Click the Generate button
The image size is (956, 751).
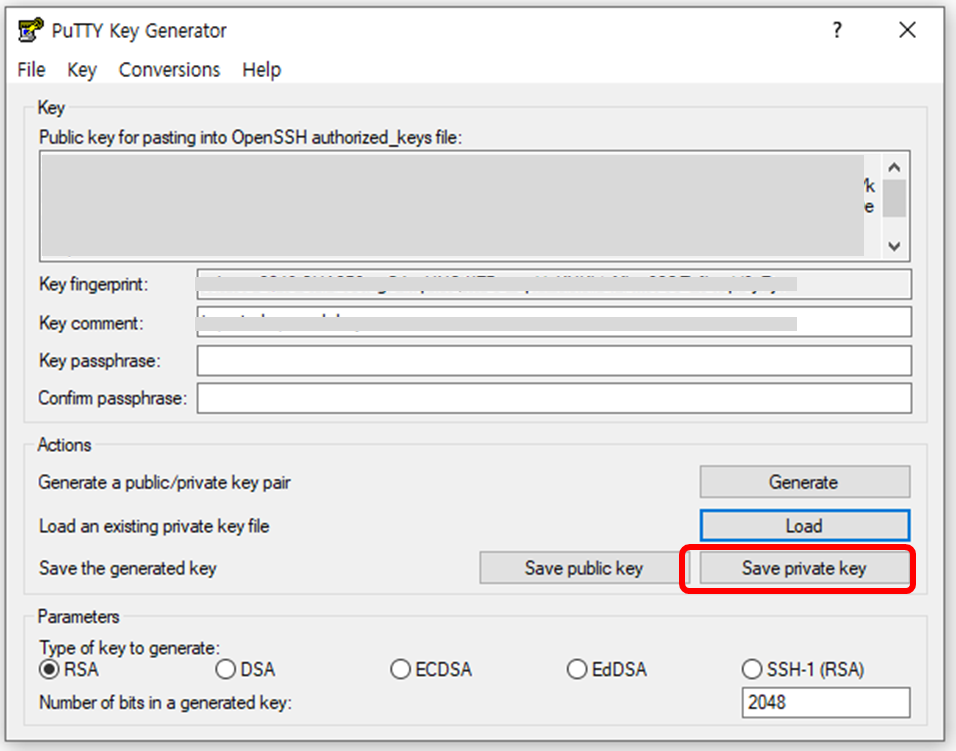pos(805,482)
